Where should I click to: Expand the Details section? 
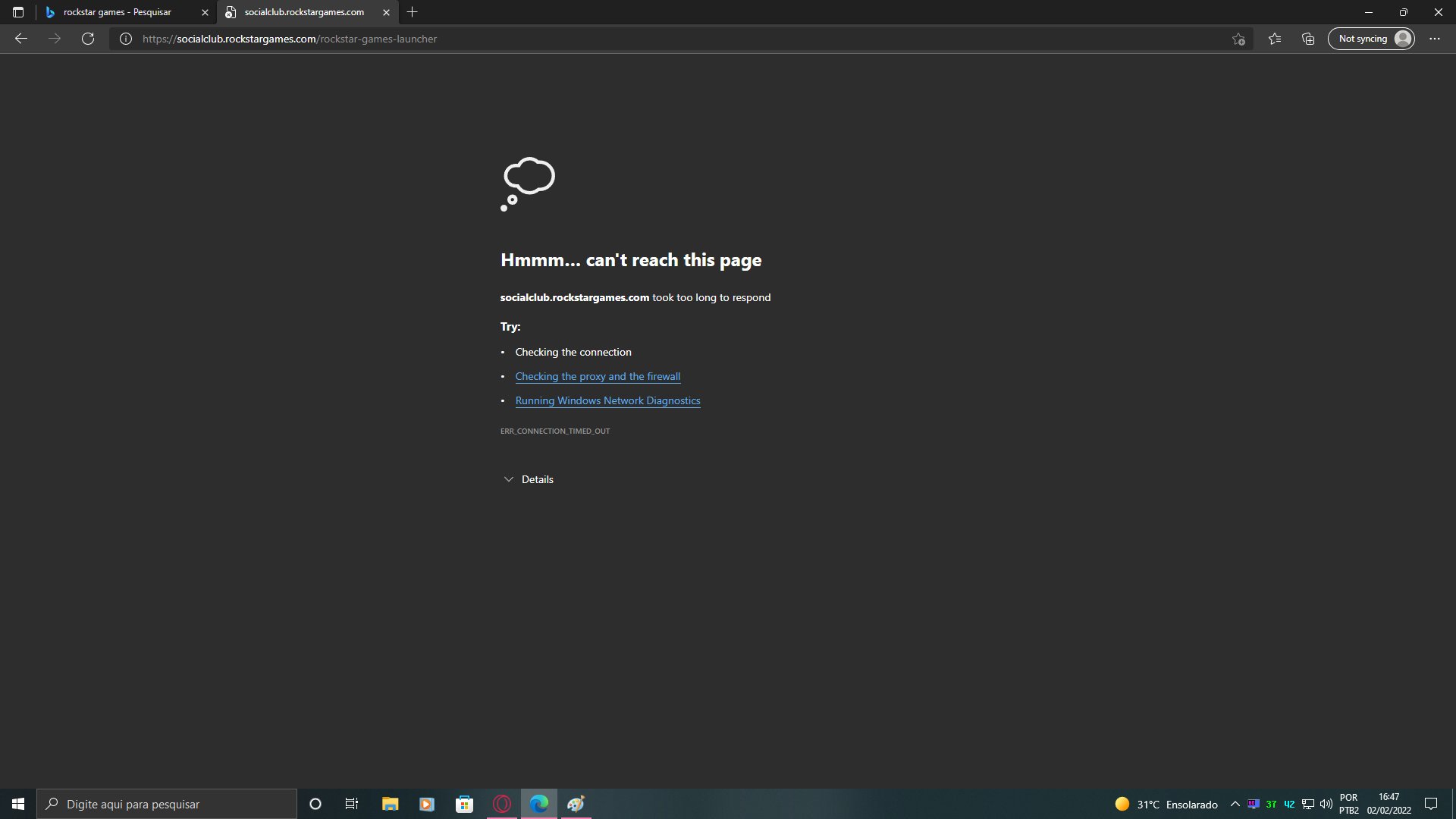coord(529,479)
